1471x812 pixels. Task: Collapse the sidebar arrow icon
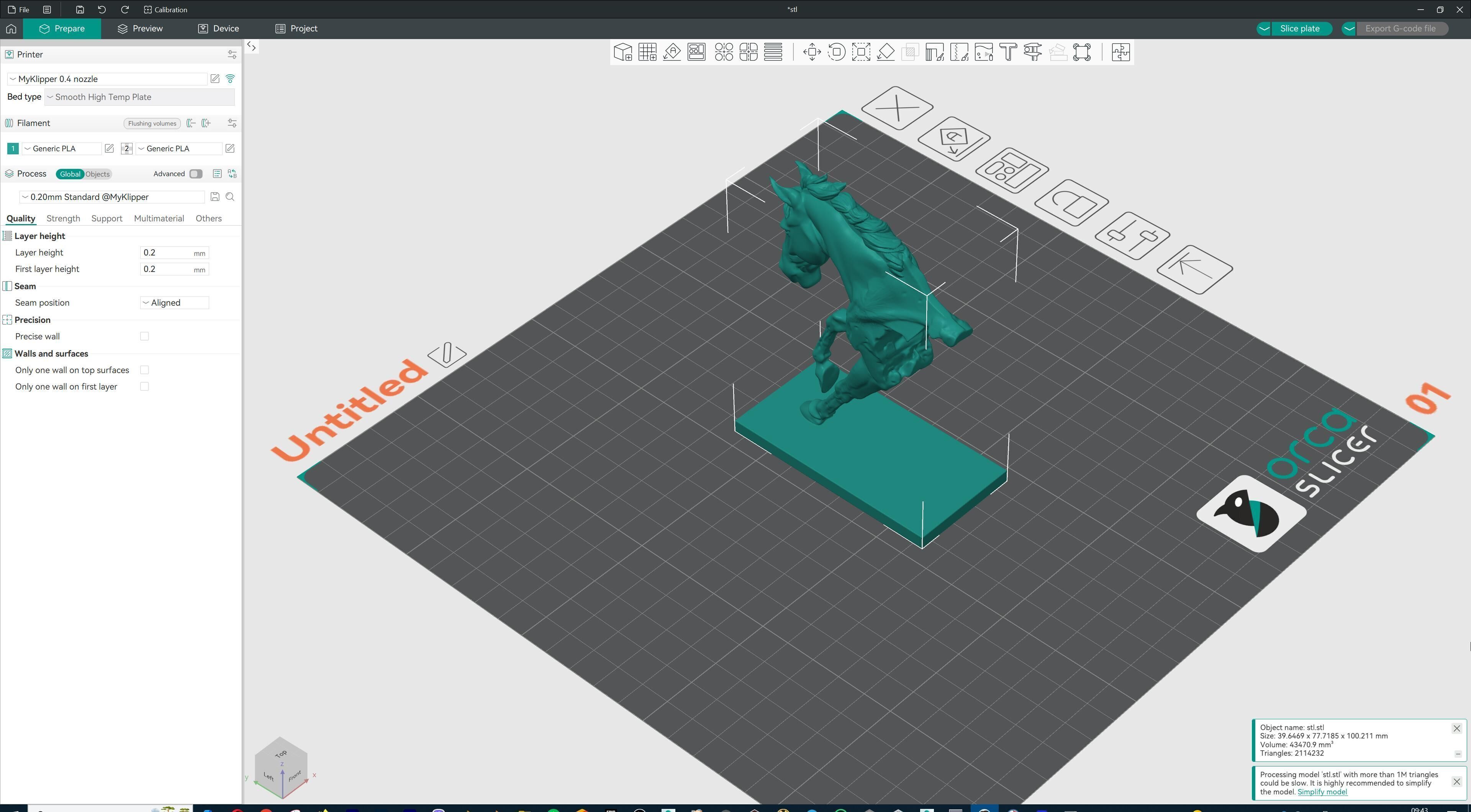point(251,46)
